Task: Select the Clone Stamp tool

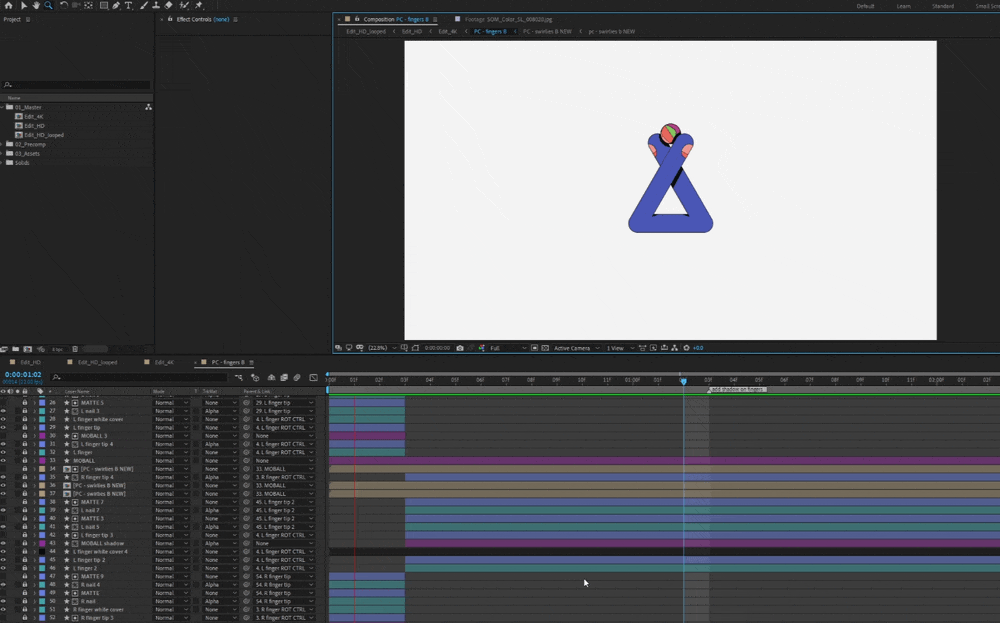Action: pos(156,5)
